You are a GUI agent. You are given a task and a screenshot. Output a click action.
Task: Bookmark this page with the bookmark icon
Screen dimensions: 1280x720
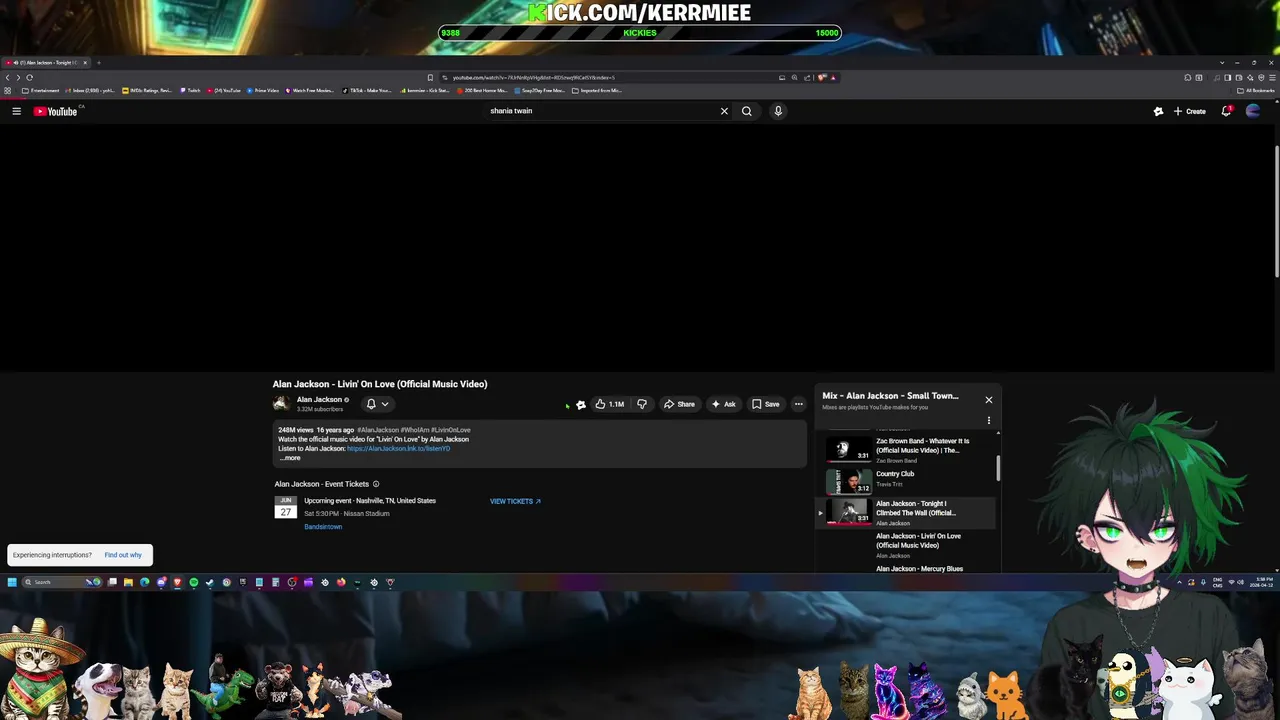pyautogui.click(x=430, y=77)
